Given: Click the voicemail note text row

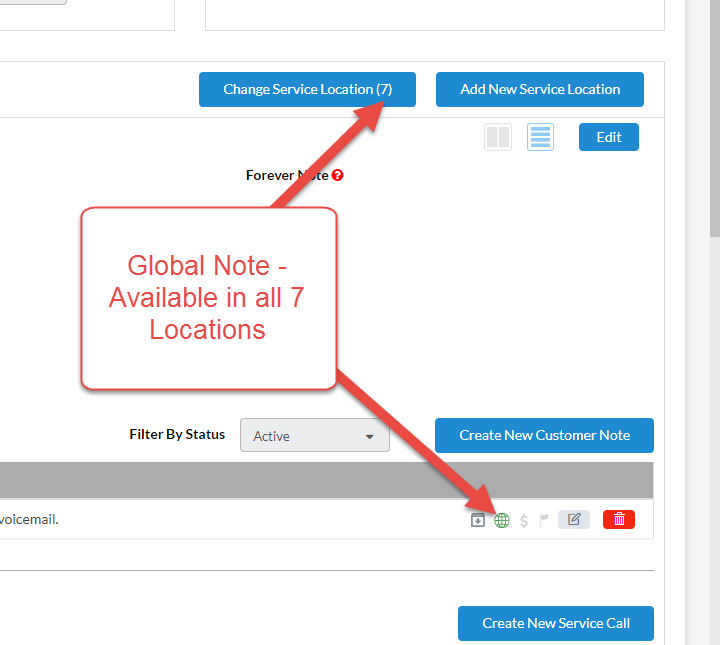Looking at the screenshot, I should pos(200,519).
